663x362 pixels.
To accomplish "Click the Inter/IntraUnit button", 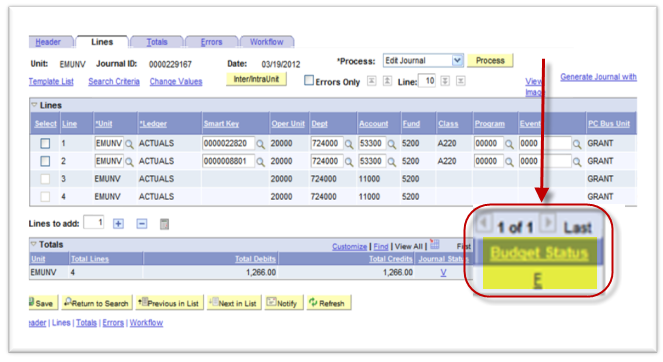I will pos(256,79).
